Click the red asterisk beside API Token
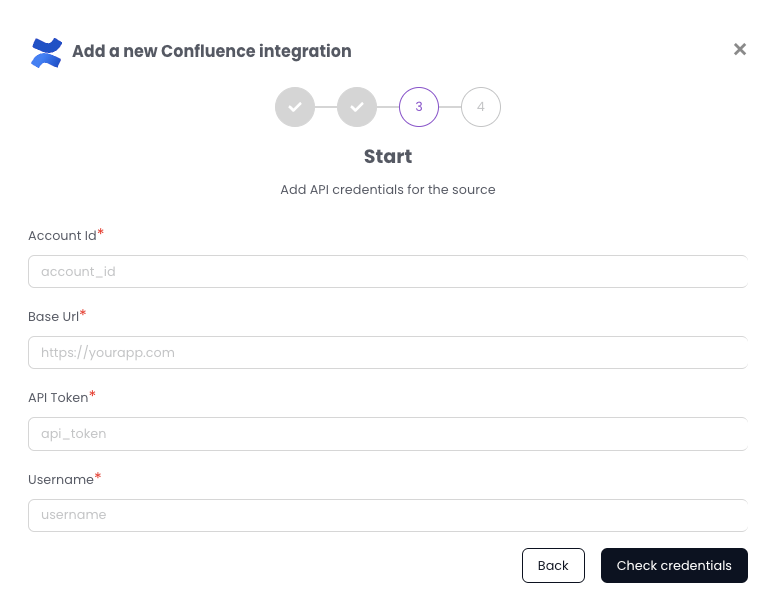 pos(93,395)
